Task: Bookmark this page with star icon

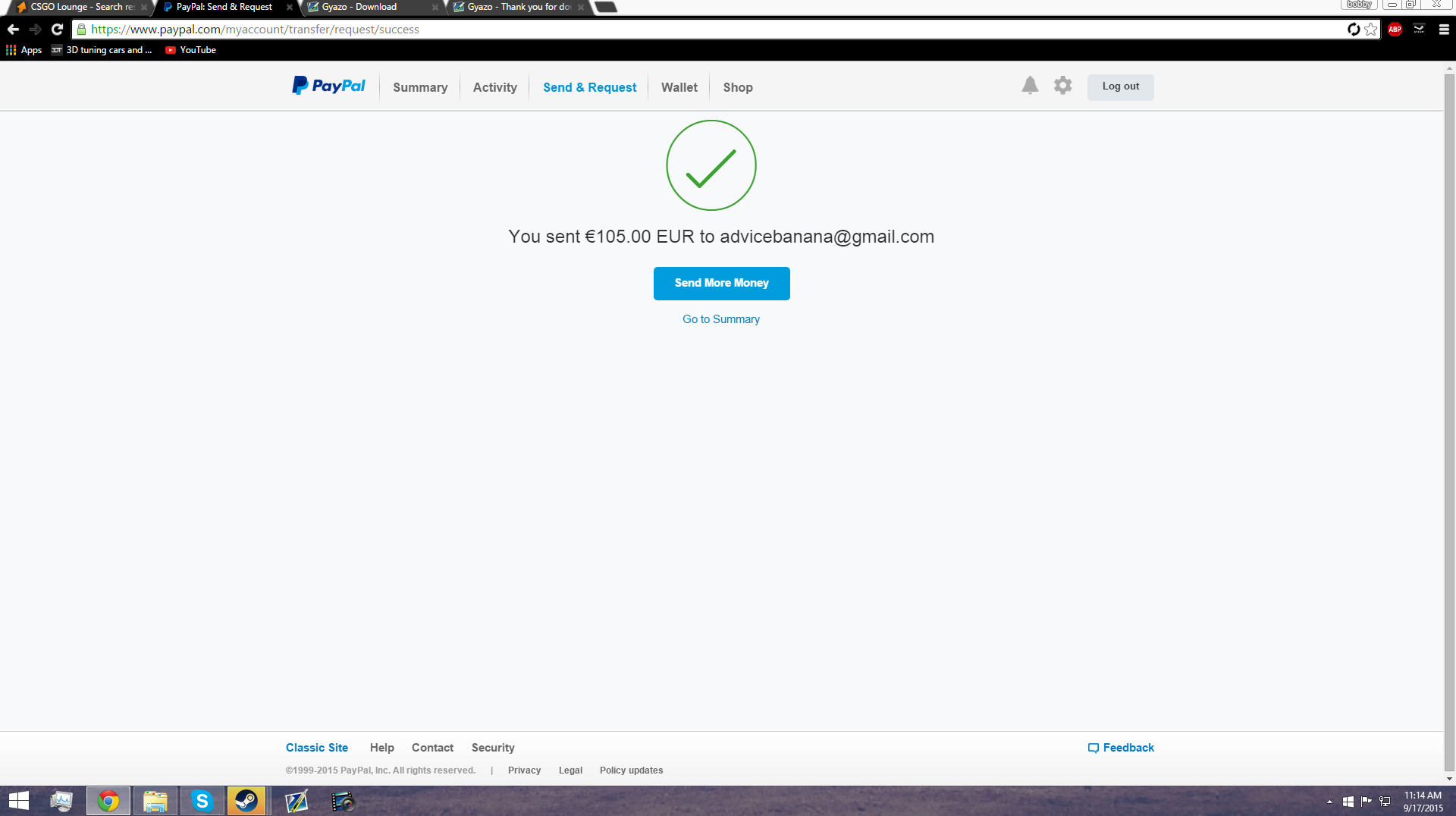Action: pyautogui.click(x=1371, y=30)
